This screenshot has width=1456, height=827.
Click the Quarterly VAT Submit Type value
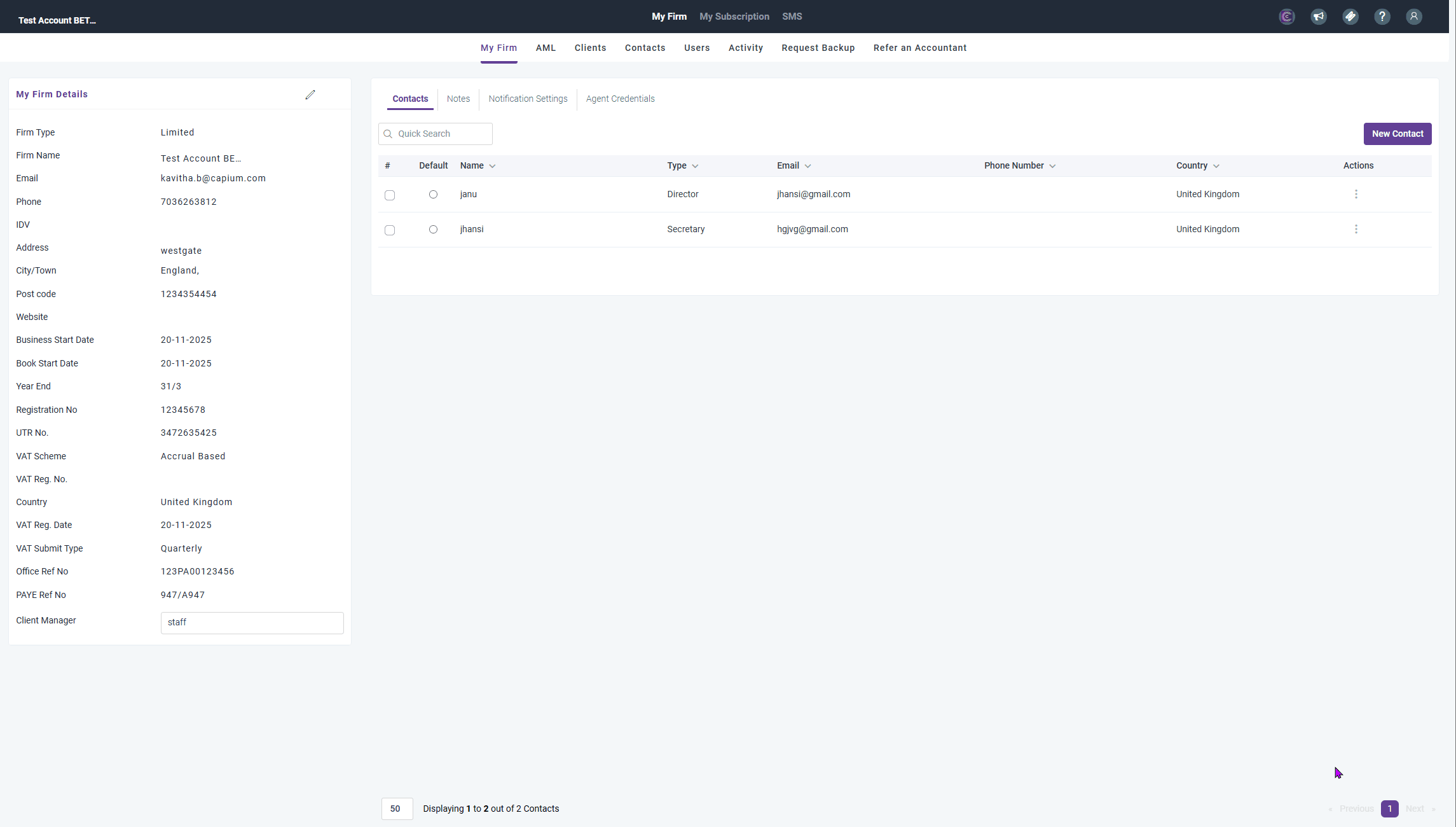click(181, 548)
